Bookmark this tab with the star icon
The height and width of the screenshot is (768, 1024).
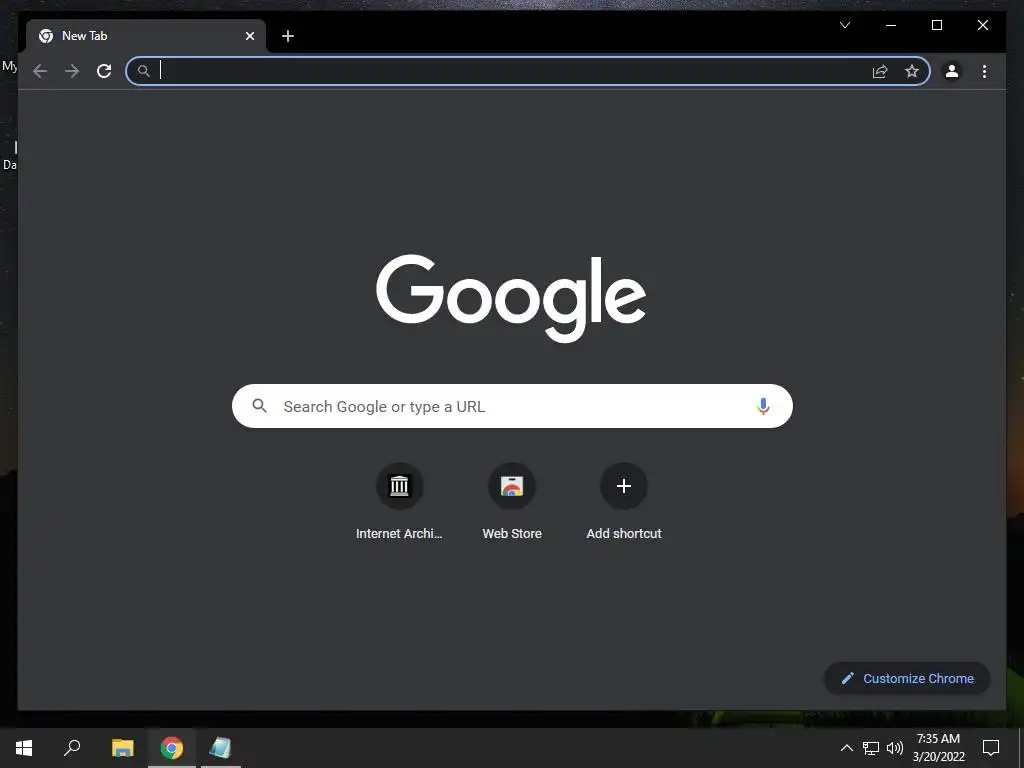[x=912, y=71]
